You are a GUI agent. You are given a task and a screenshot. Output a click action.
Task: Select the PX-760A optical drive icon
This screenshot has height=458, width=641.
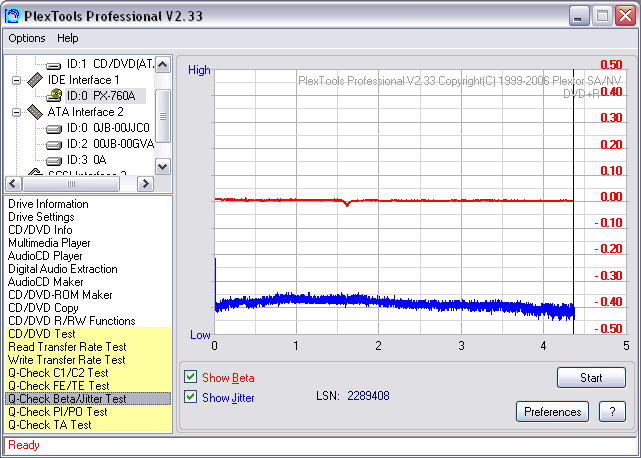click(54, 96)
